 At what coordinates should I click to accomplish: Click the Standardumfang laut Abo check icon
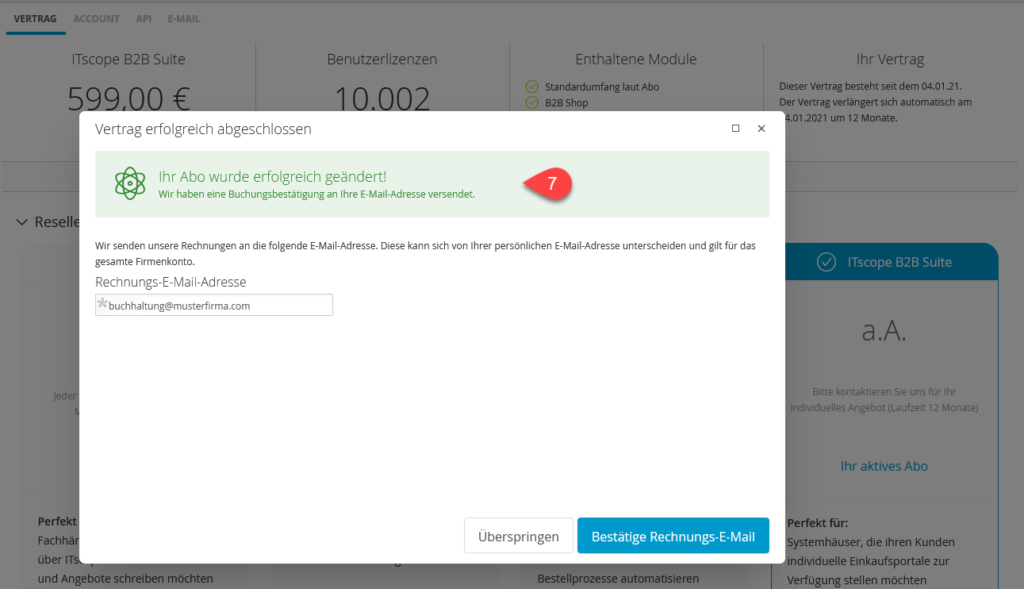532,86
